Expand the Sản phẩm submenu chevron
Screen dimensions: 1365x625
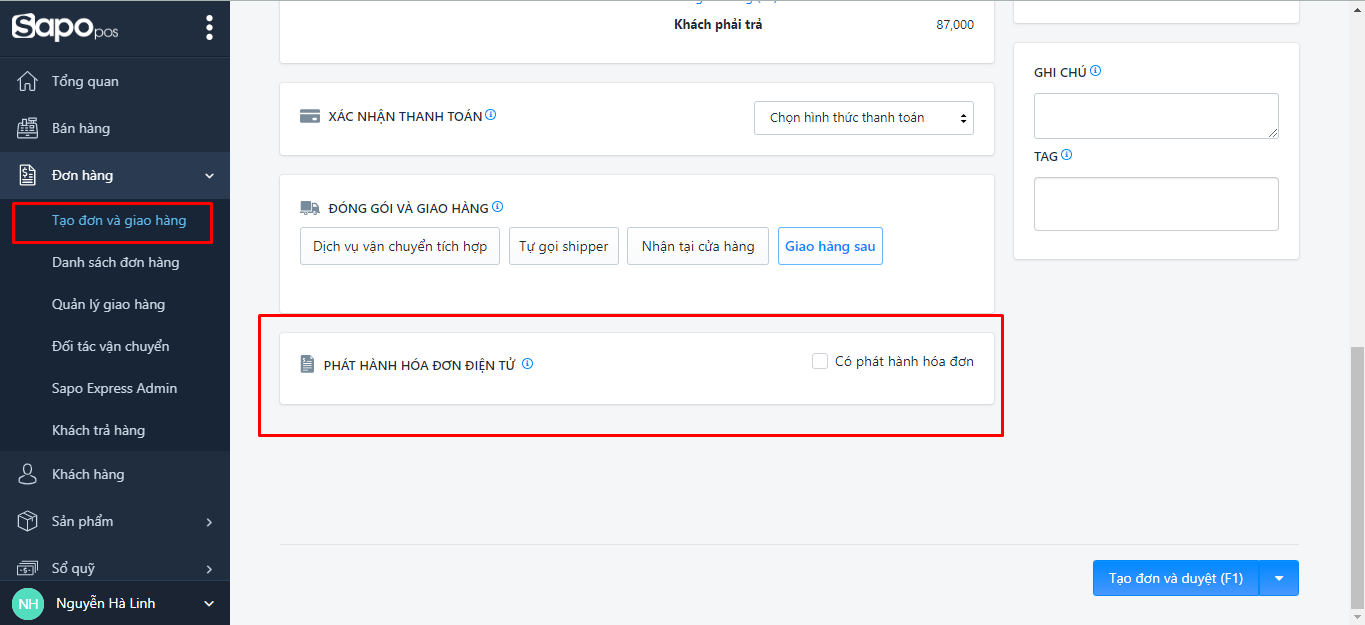tap(209, 522)
